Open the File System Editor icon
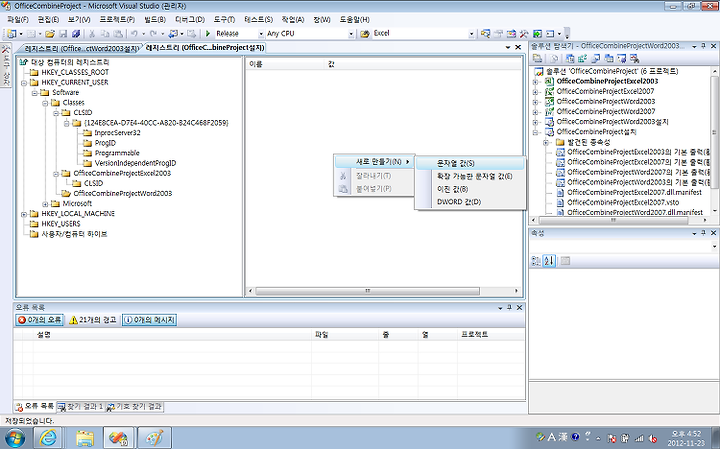Viewport: 720px width, 449px height. pos(570,58)
